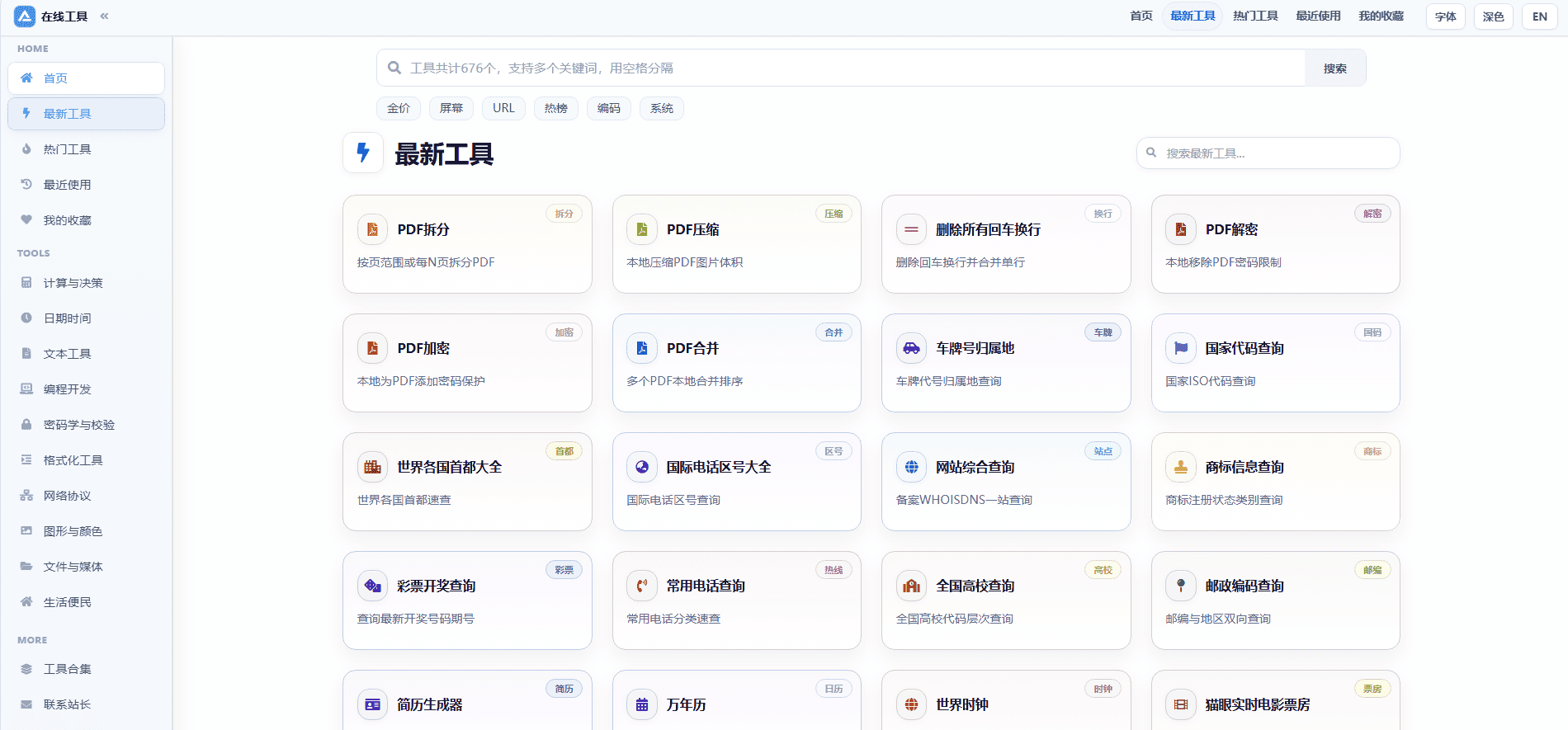
Task: Click the 车牌 badge on 车牌号归属地 card
Action: tap(1103, 332)
